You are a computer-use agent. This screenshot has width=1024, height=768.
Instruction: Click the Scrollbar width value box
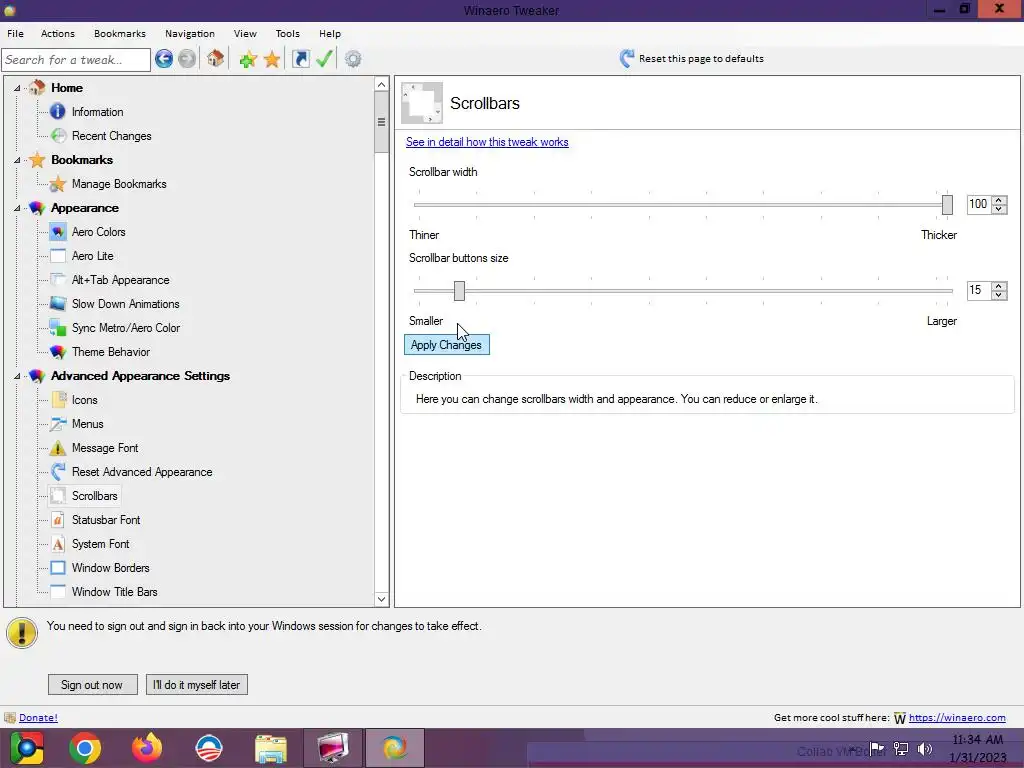click(x=980, y=204)
